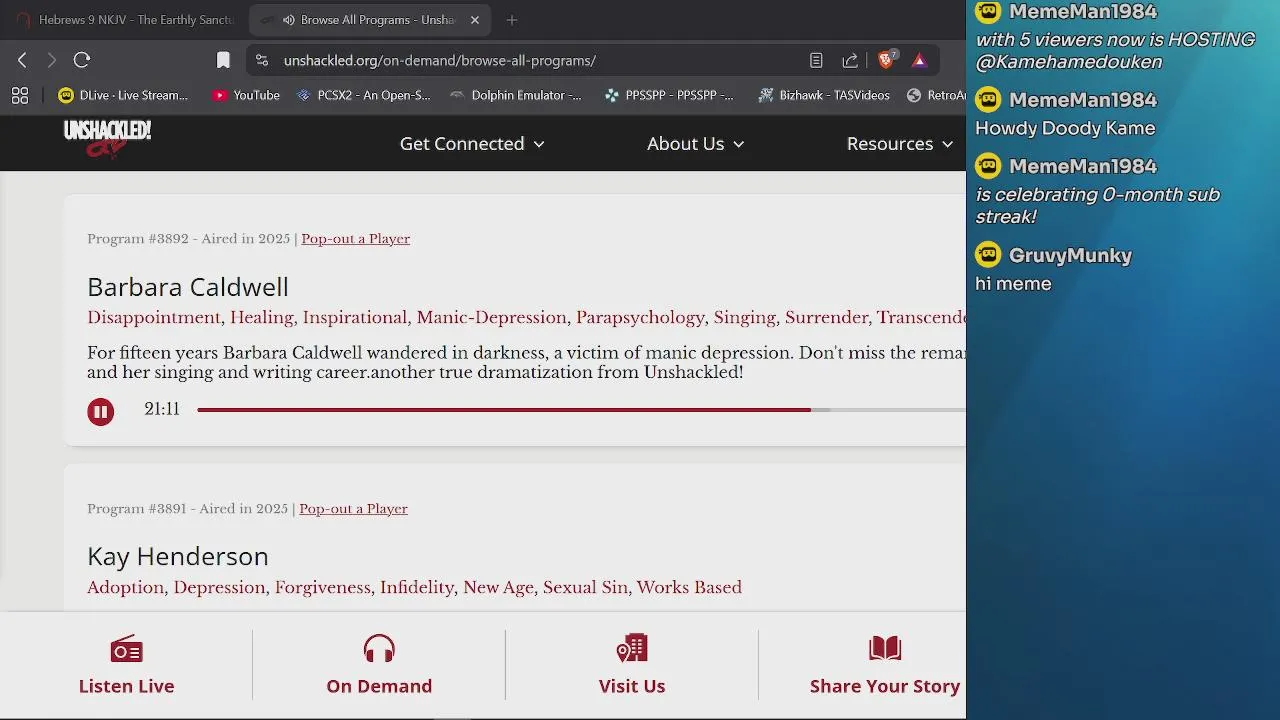Viewport: 1280px width, 720px height.
Task: Reload the page
Action: [x=82, y=60]
